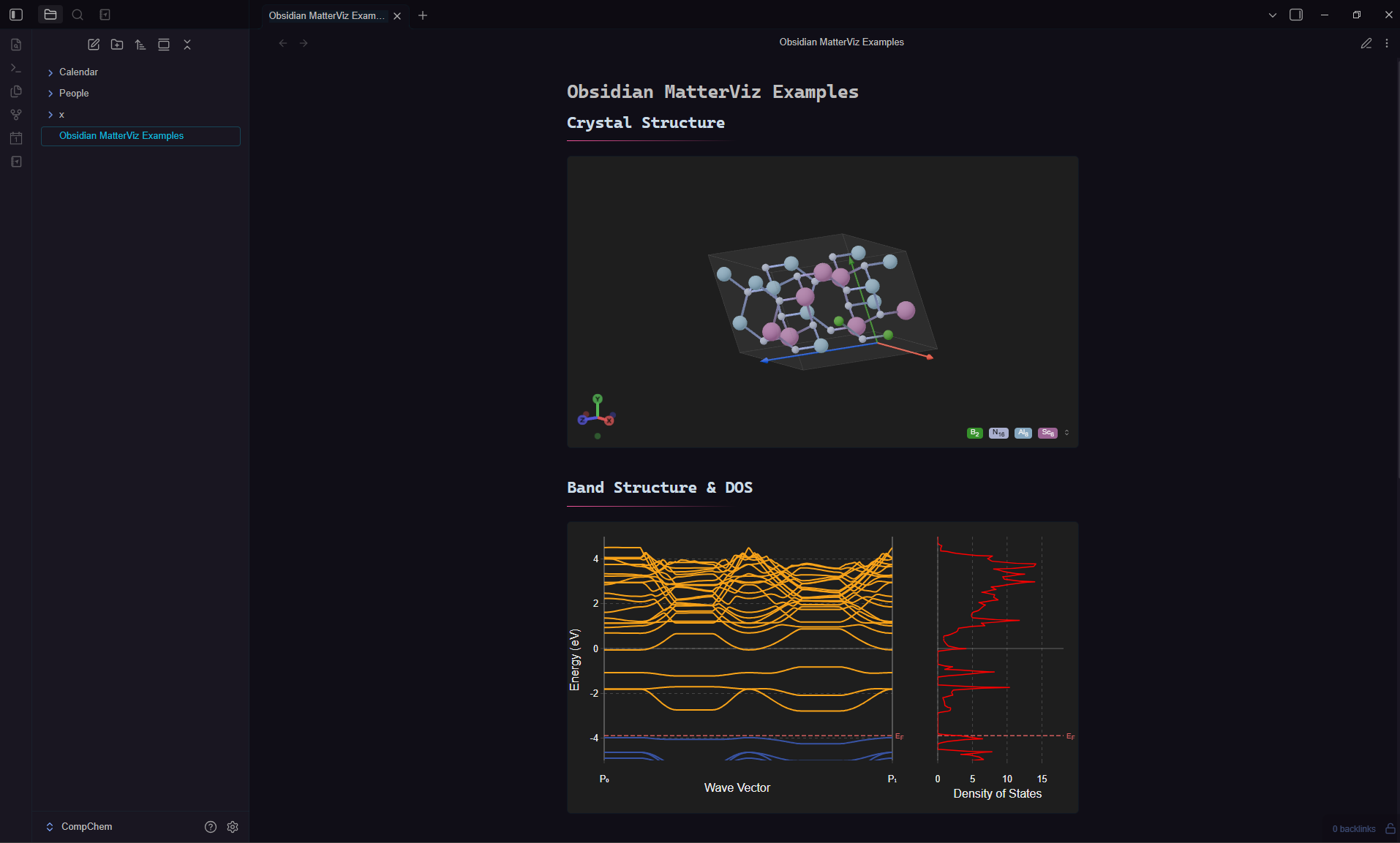Viewport: 1400px width, 843px height.
Task: Open the file explorer folder tab
Action: 50,15
